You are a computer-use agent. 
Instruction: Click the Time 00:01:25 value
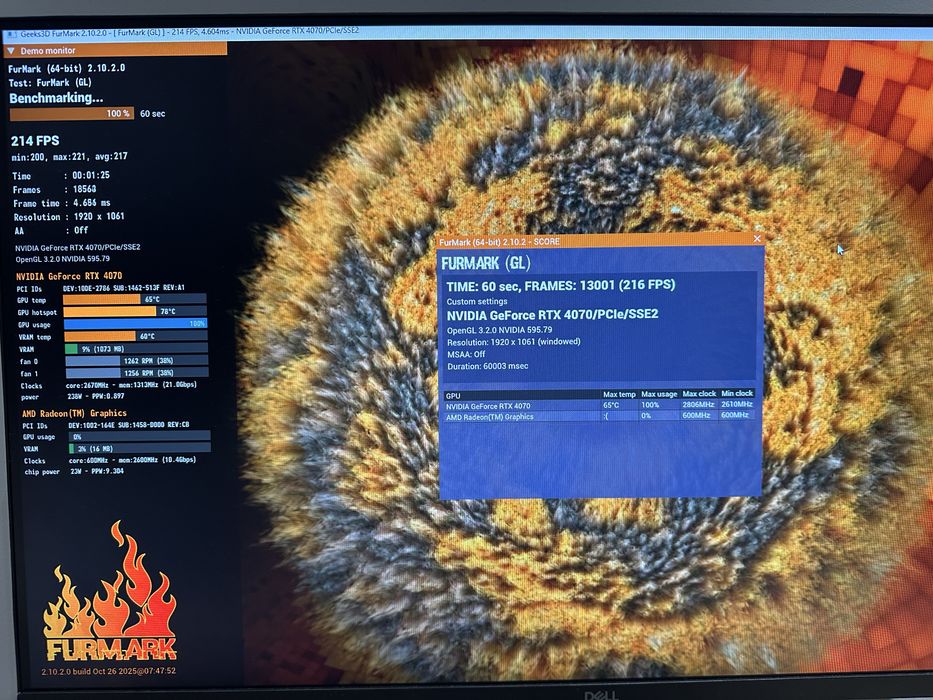[91, 175]
